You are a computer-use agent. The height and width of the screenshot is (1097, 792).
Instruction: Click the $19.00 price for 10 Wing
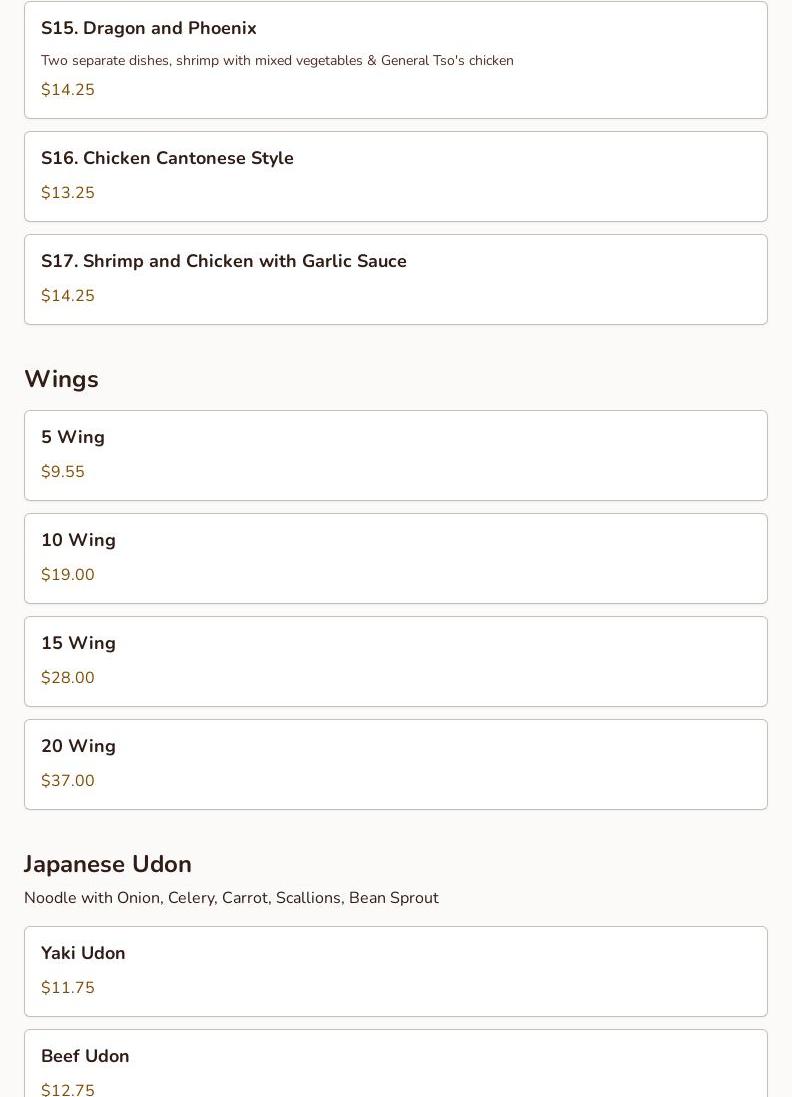[x=68, y=575]
